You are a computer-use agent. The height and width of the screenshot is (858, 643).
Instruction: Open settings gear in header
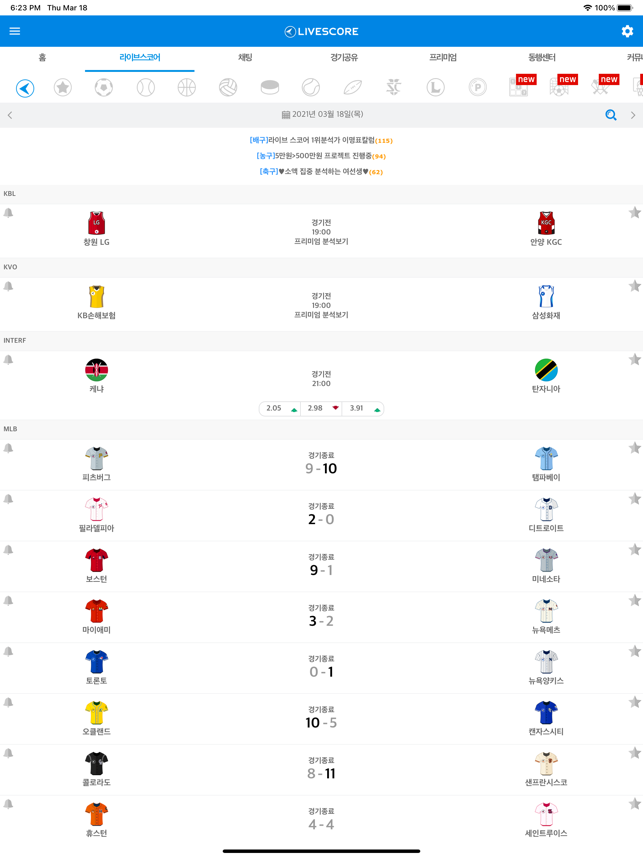[x=627, y=31]
